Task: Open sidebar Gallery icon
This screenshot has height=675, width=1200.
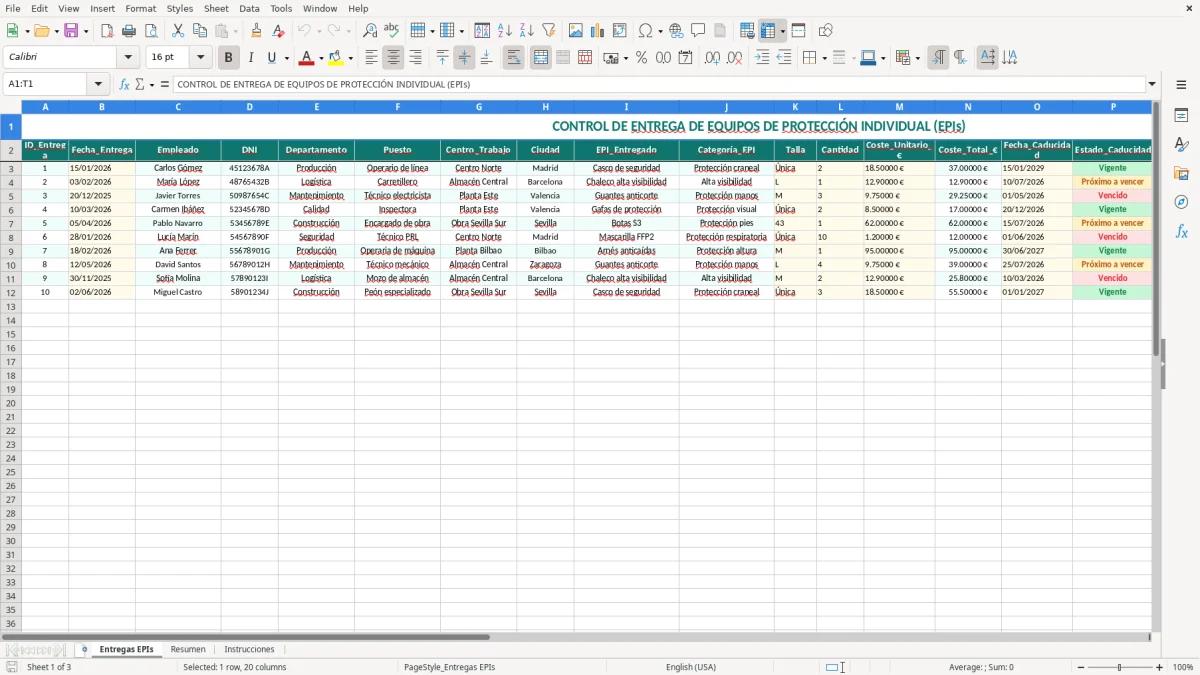Action: click(x=1181, y=174)
